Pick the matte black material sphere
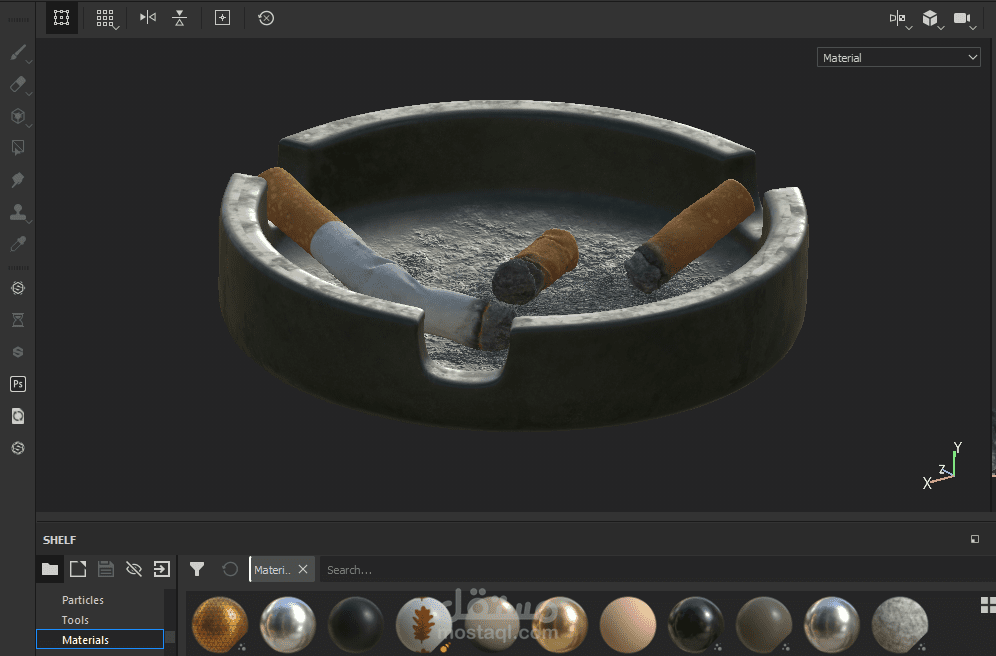The width and height of the screenshot is (996, 656). click(356, 625)
